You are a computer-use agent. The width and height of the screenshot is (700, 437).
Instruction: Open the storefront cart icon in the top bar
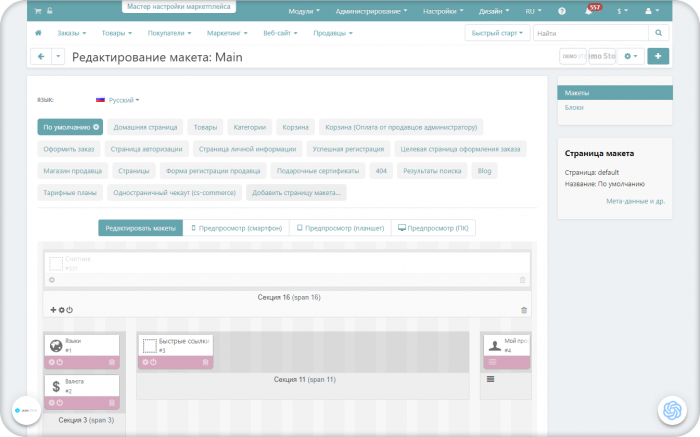(x=38, y=11)
